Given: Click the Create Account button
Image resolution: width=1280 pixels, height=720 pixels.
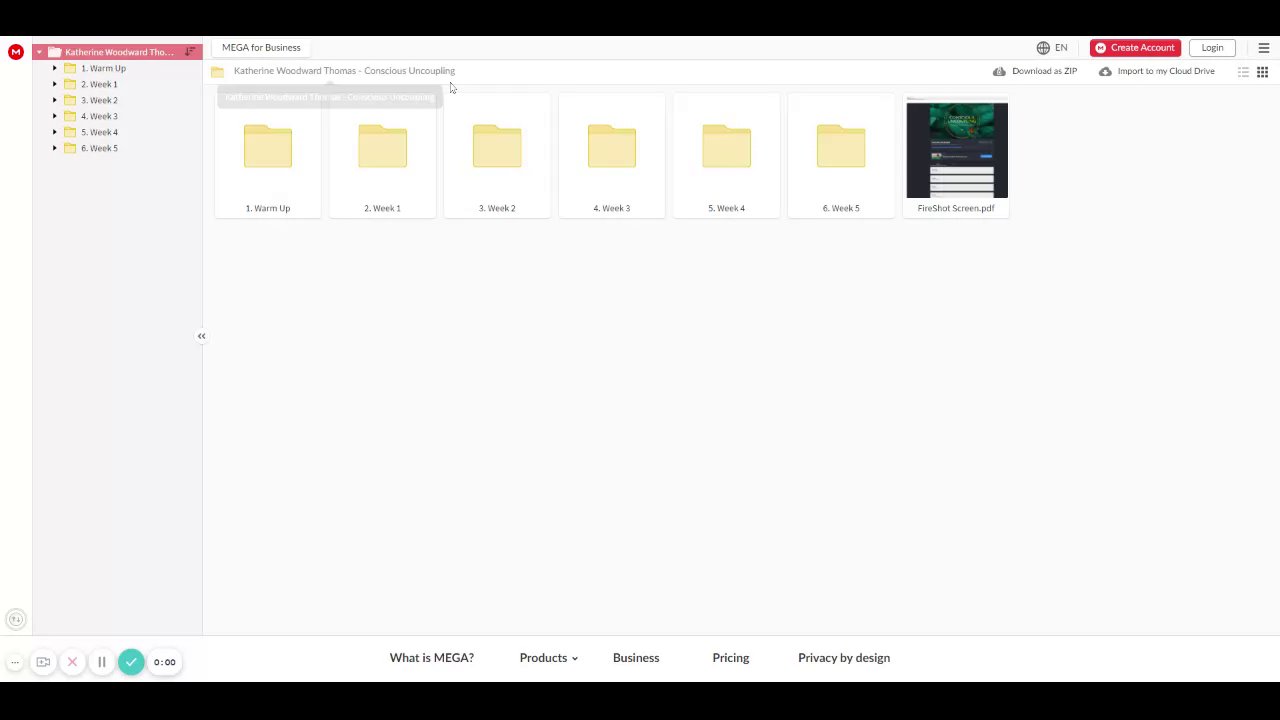Looking at the screenshot, I should pyautogui.click(x=1135, y=48).
